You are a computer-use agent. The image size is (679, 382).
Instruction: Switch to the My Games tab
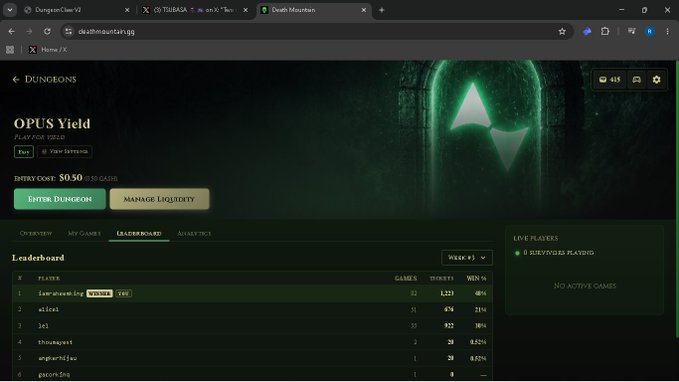tap(84, 233)
